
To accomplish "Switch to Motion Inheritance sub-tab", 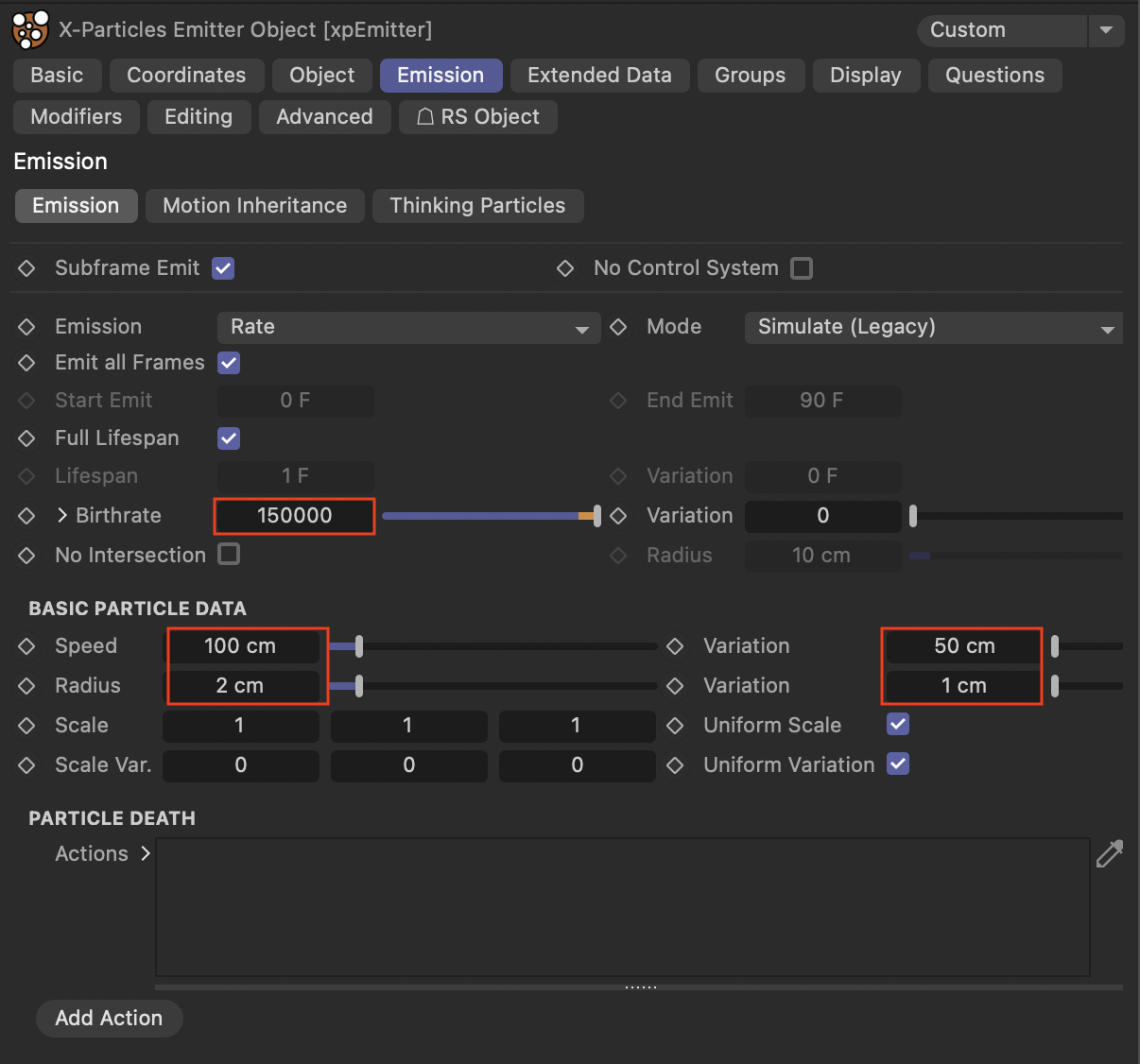I will pos(255,206).
